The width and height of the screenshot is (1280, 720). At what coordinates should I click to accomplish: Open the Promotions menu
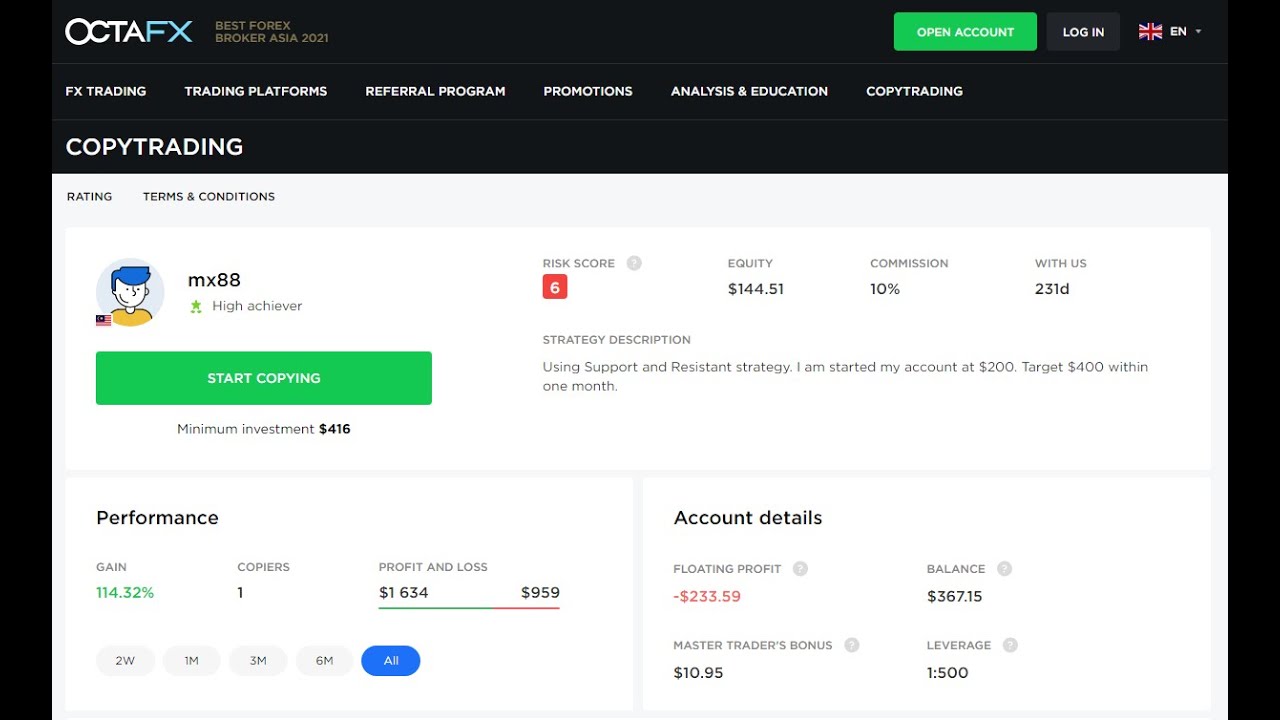[x=588, y=91]
